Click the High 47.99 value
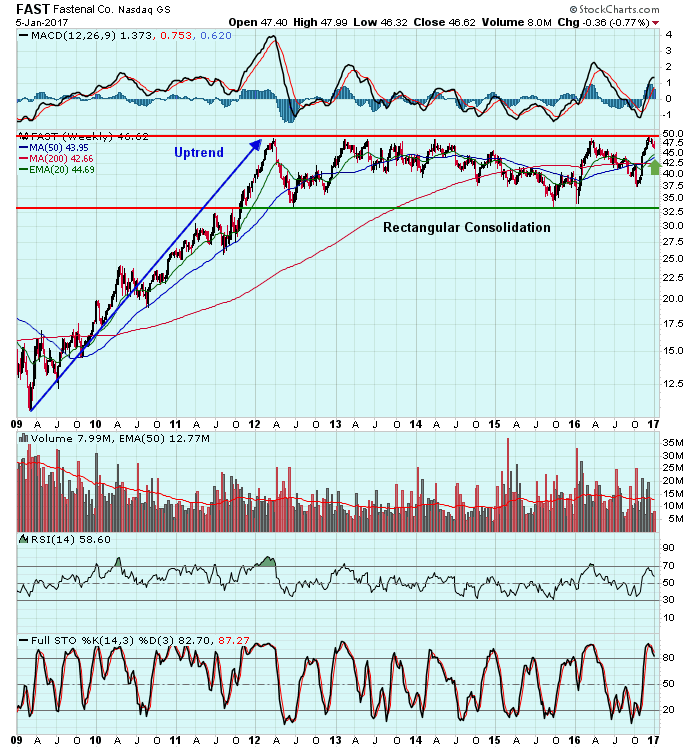700x748 pixels. tap(320, 22)
